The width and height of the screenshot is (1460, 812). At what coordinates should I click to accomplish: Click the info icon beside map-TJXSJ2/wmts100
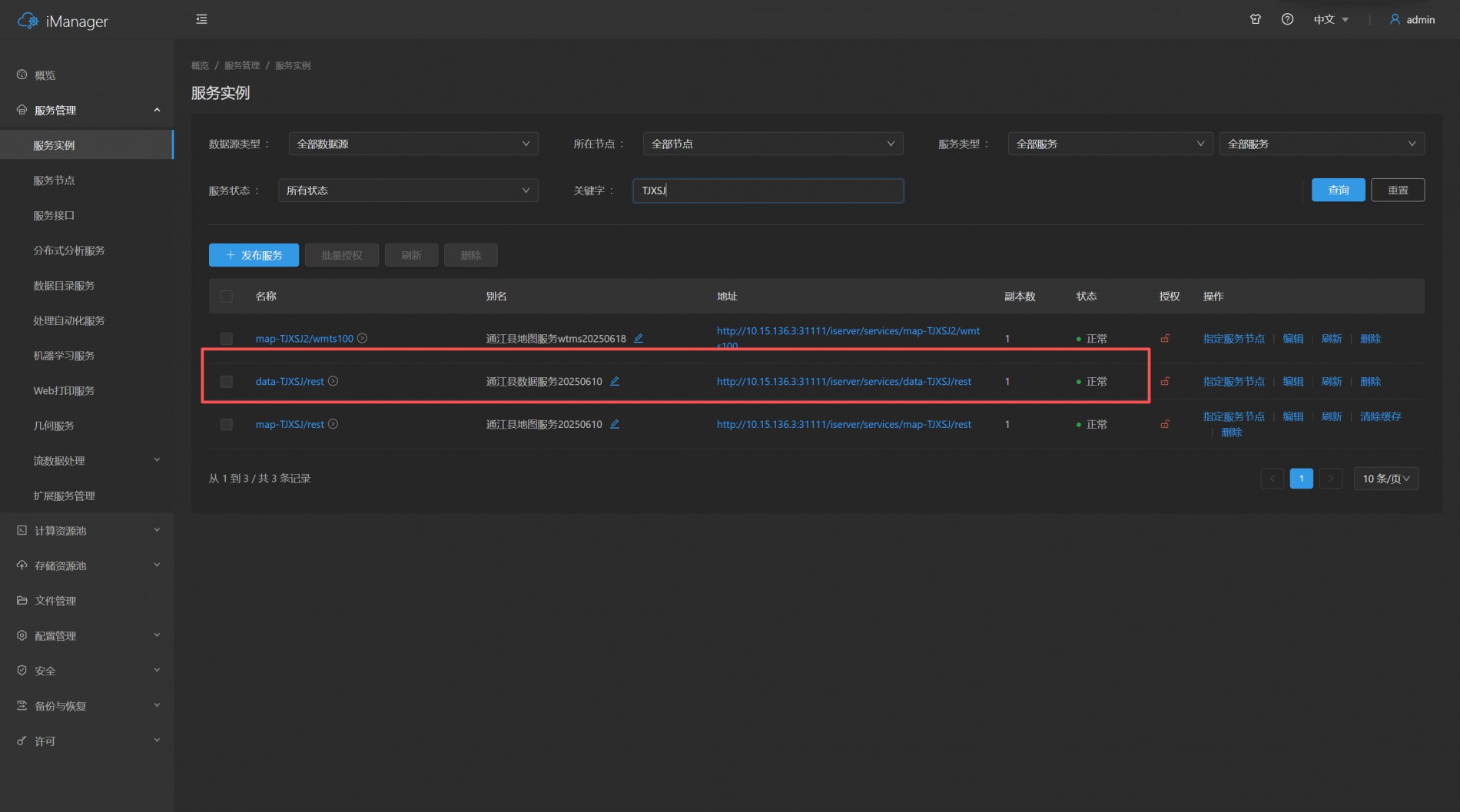(362, 338)
